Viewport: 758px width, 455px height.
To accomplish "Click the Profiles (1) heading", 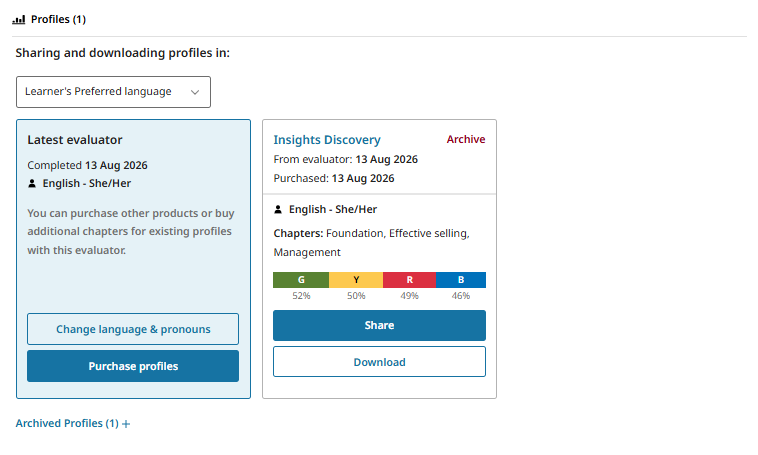I will [58, 19].
